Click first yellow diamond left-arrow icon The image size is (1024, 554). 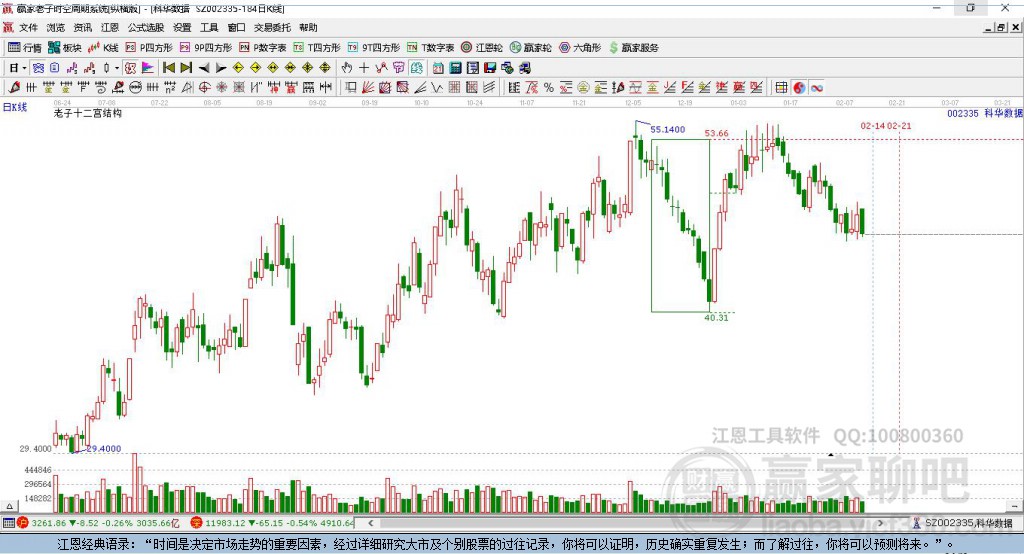pyautogui.click(x=238, y=68)
